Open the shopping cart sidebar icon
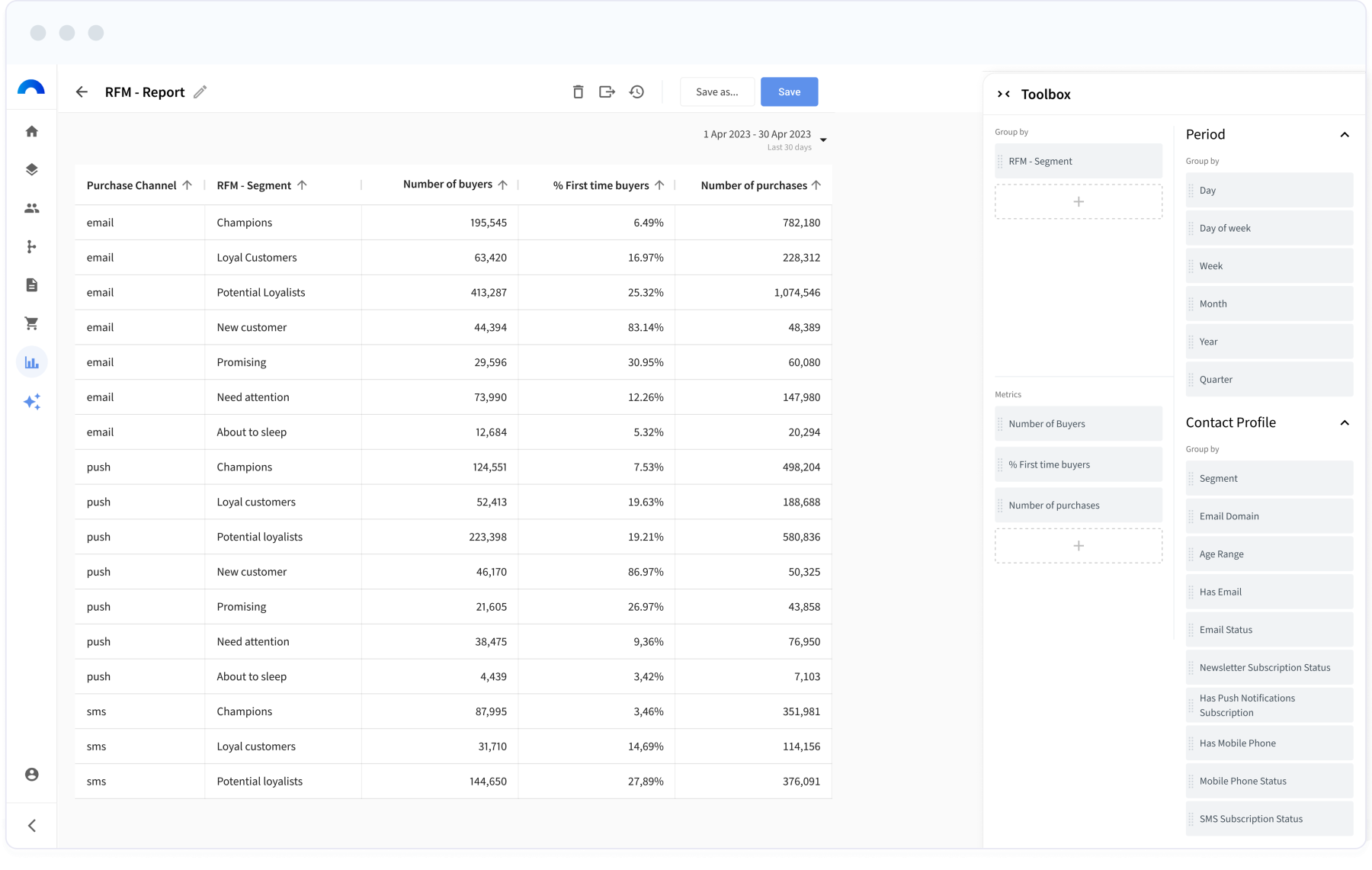The width and height of the screenshot is (1372, 870). tap(32, 323)
